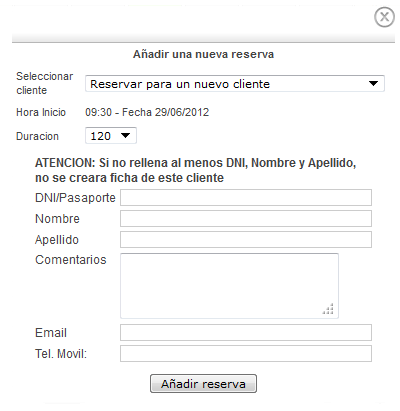Click the '09:30 - Fecha 29/06/2012' text

pyautogui.click(x=147, y=112)
